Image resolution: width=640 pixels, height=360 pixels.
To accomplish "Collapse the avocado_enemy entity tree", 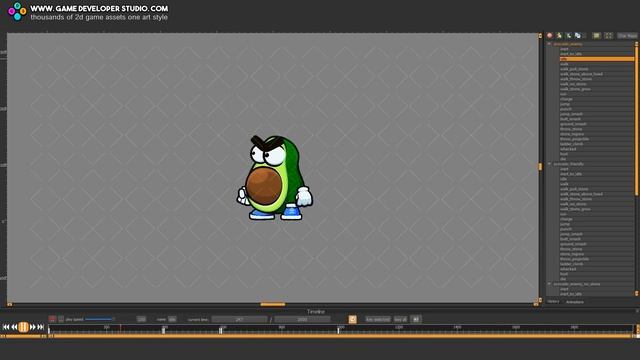I will click(549, 44).
